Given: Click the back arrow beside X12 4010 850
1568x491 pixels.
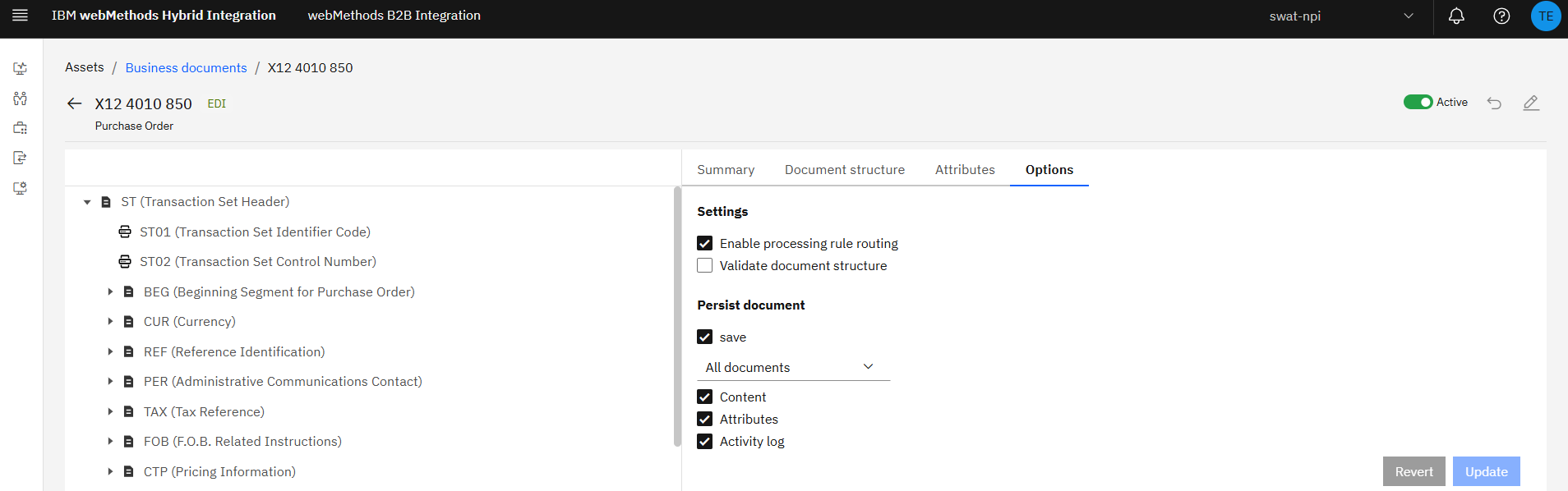Looking at the screenshot, I should (75, 103).
